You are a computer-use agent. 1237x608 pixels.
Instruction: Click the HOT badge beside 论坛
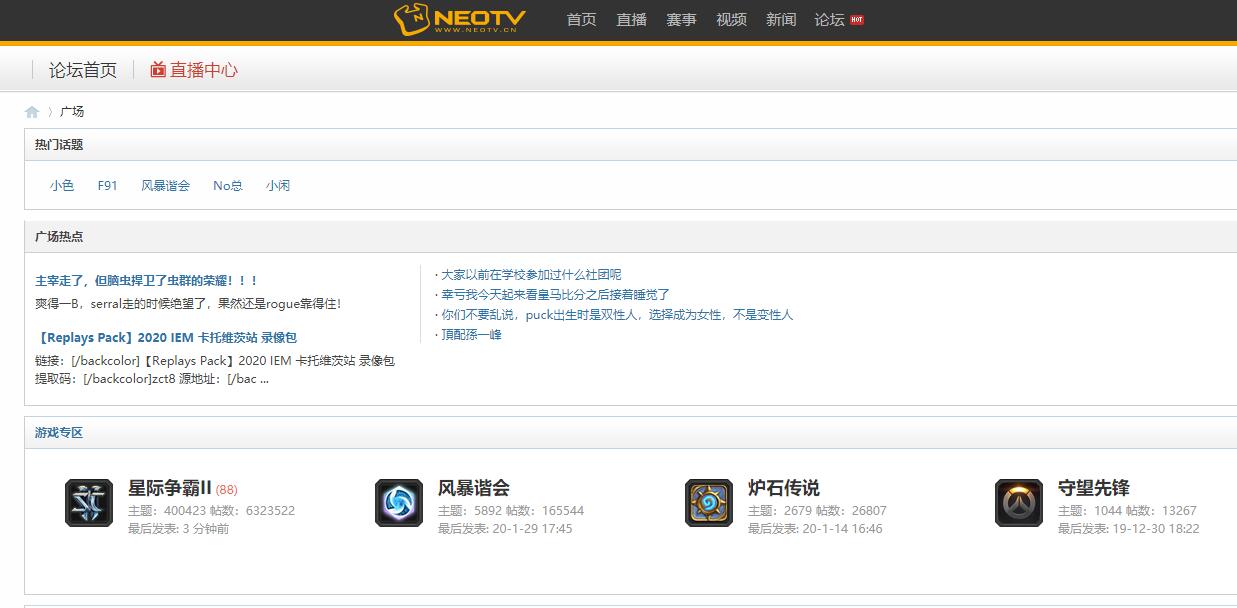[x=856, y=20]
